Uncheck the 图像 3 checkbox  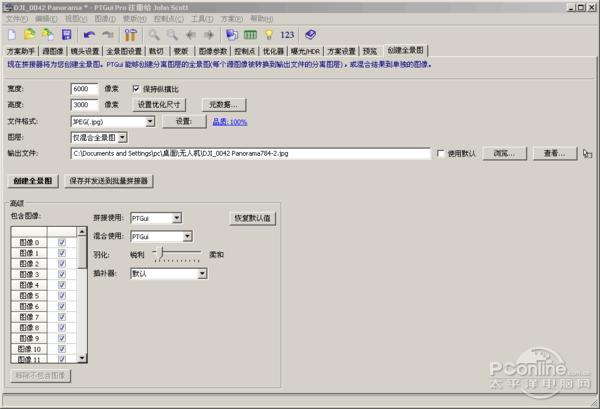tap(62, 274)
